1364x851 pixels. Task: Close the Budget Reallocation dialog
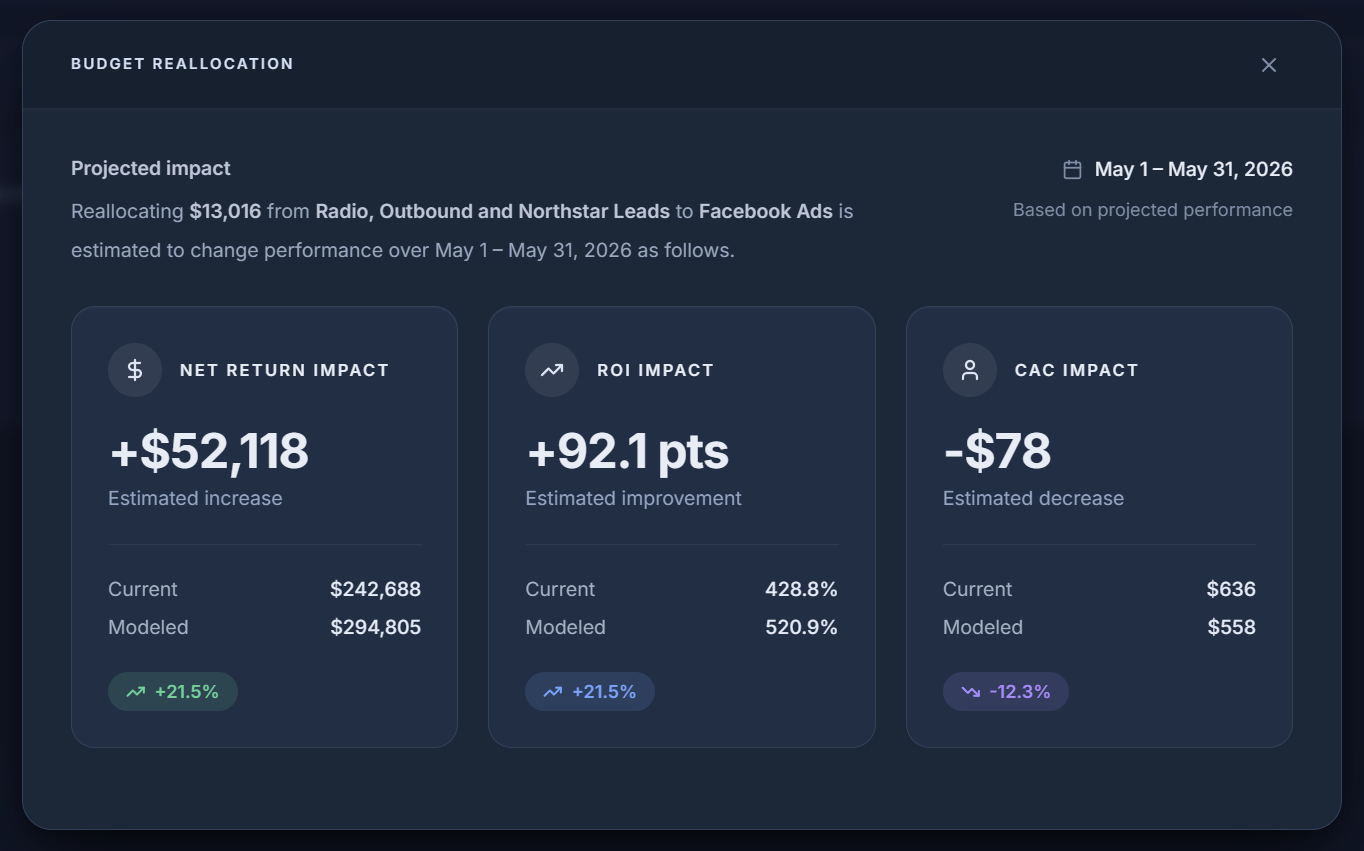click(x=1269, y=65)
